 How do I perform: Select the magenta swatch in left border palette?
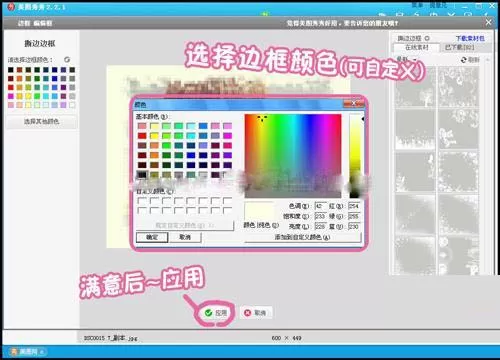point(11,96)
